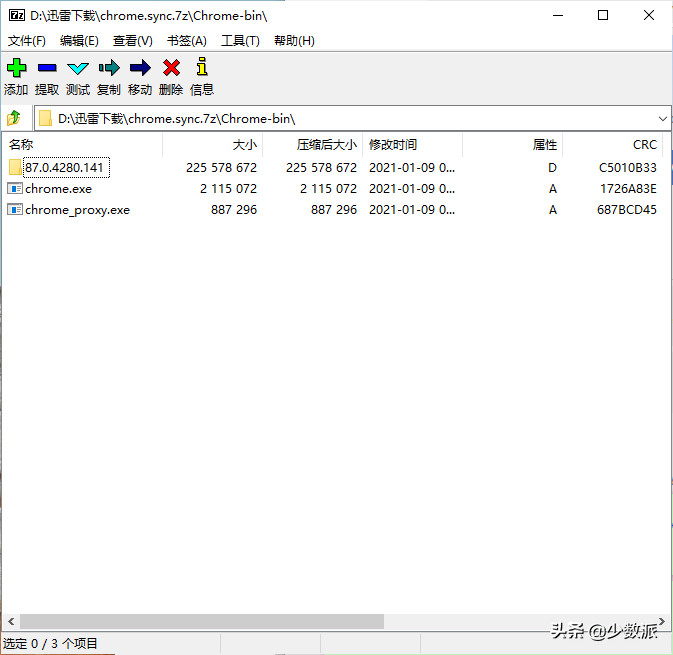The image size is (673, 655).
Task: Click CRC value C5010B33
Action: tap(628, 167)
